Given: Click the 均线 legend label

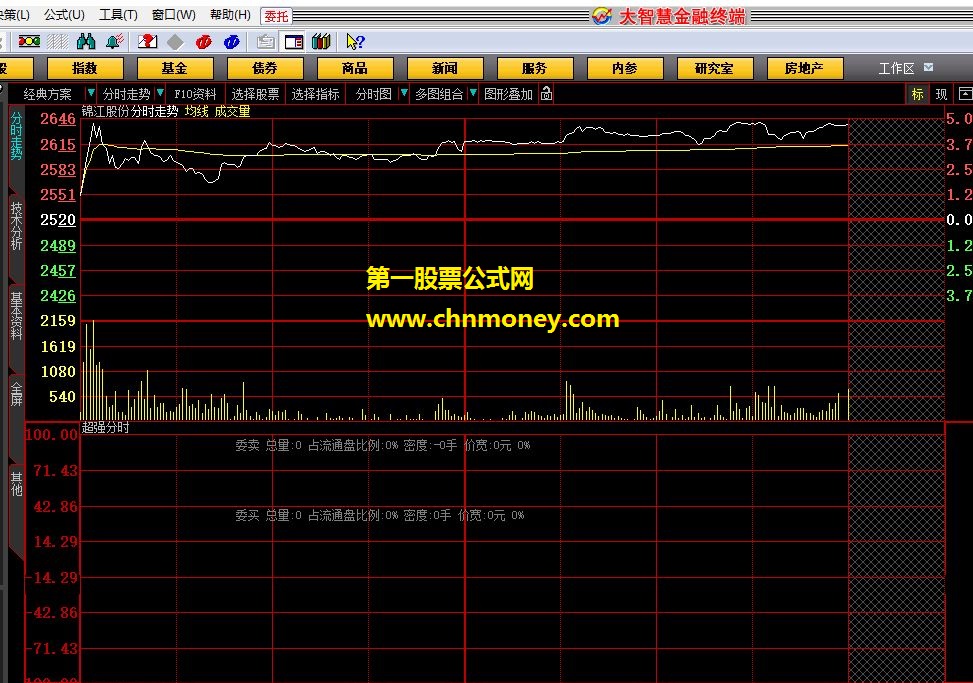Looking at the screenshot, I should click(x=197, y=111).
